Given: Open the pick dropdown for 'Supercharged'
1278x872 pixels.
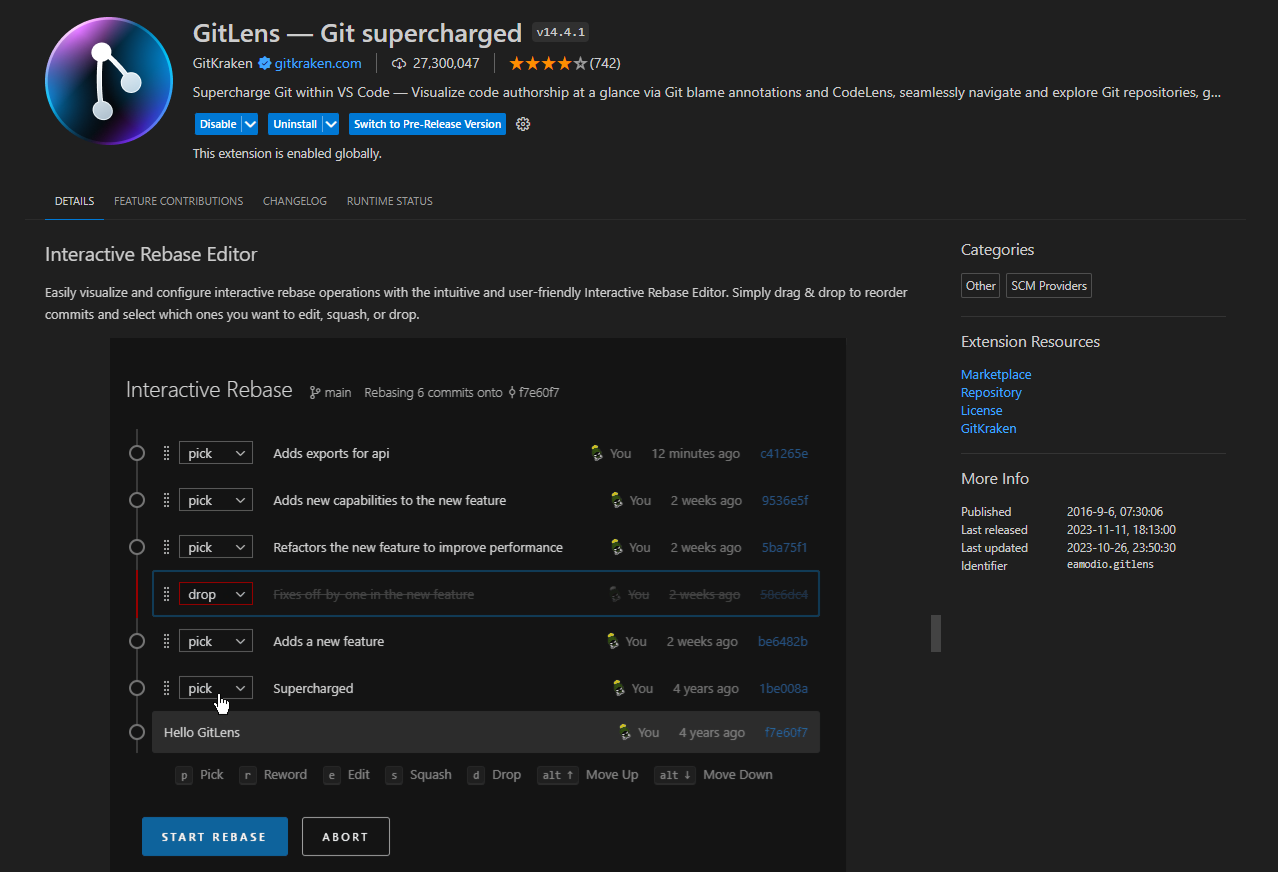Looking at the screenshot, I should click(x=216, y=688).
